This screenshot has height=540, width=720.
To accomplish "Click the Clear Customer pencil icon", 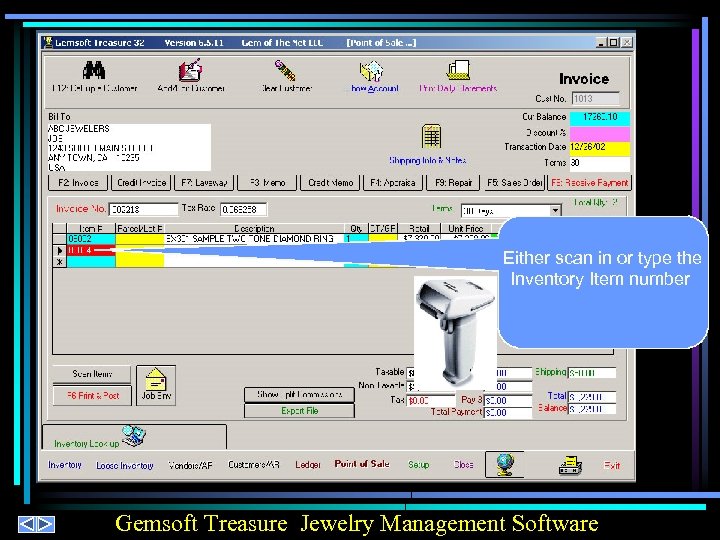I will [285, 70].
